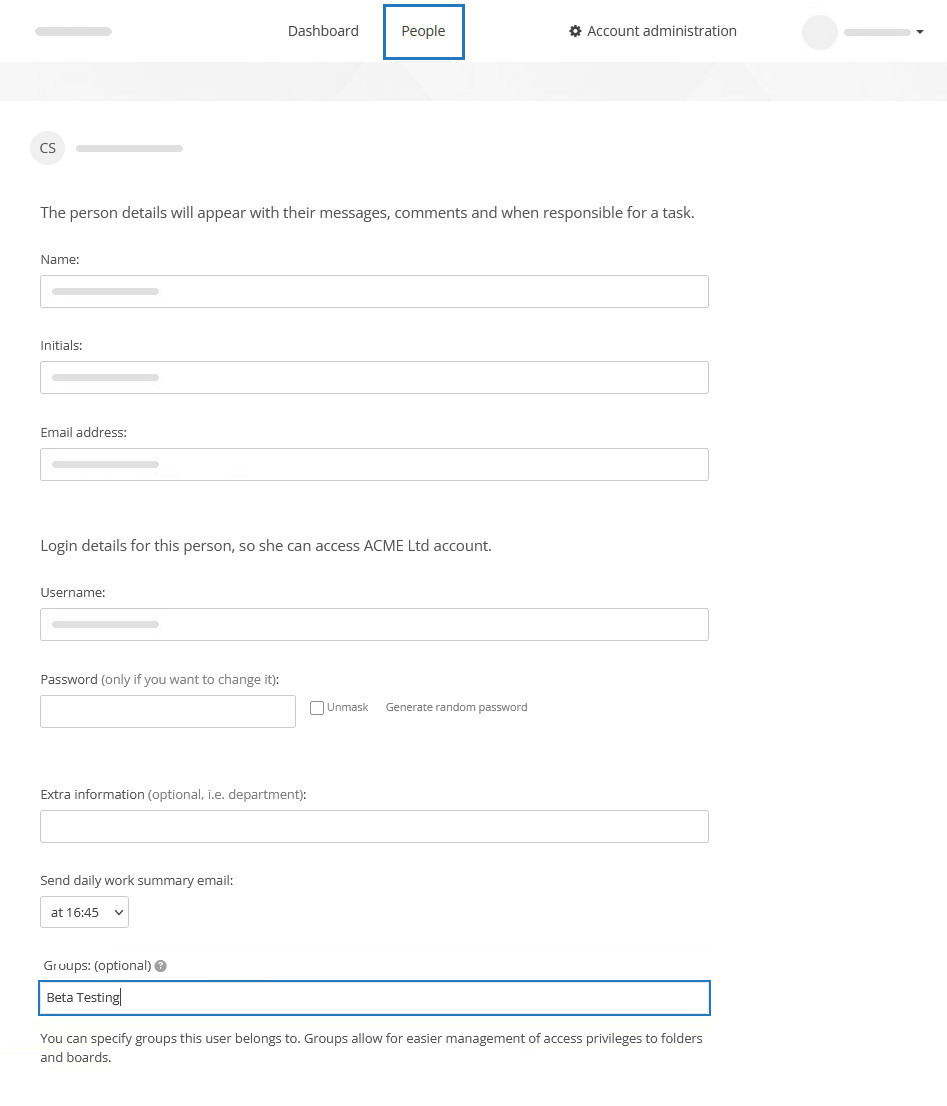The width and height of the screenshot is (947, 1106).
Task: Click the profile avatar in the header
Action: [x=819, y=32]
